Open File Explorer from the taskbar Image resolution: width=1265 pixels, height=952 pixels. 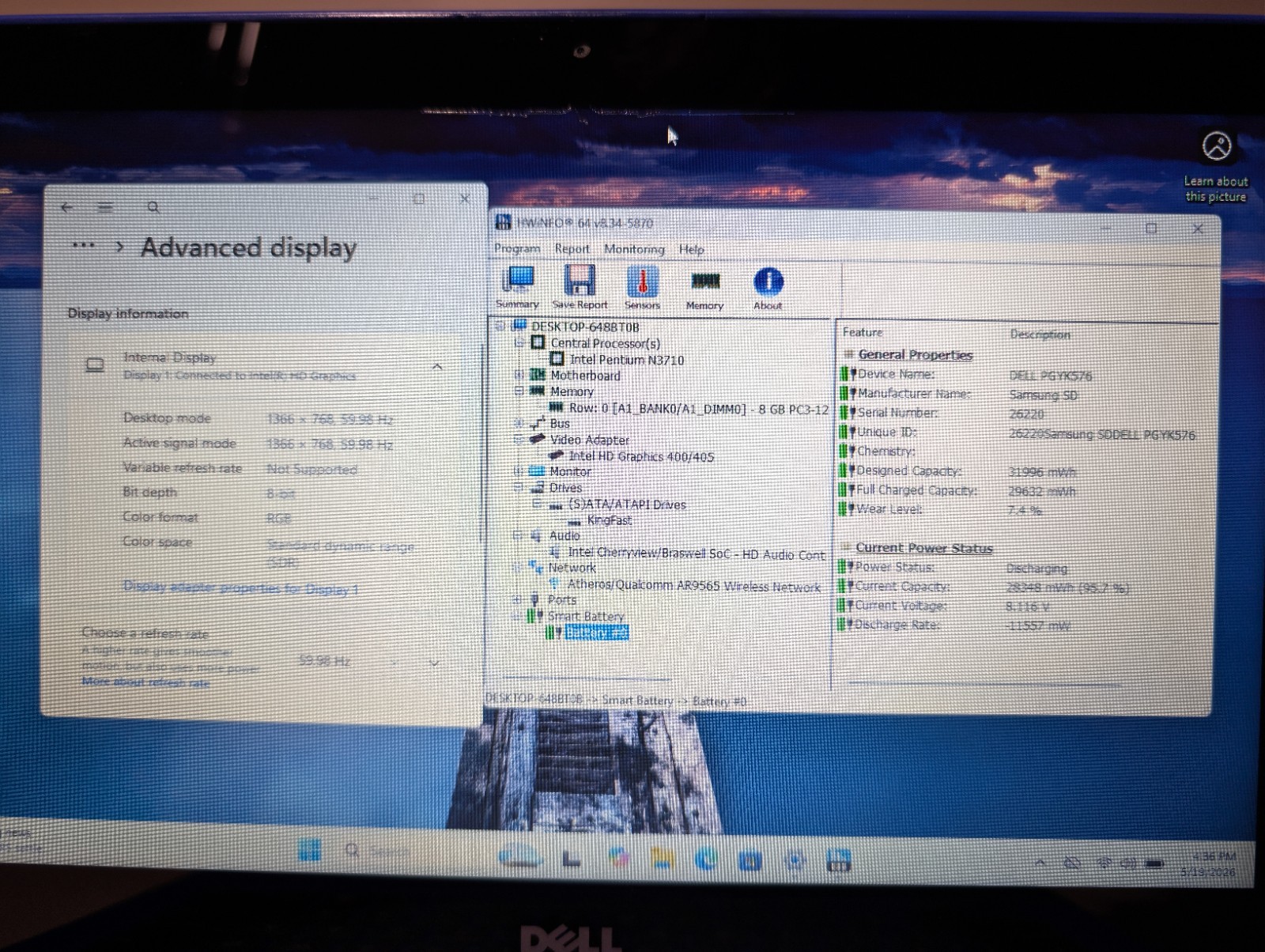[663, 859]
